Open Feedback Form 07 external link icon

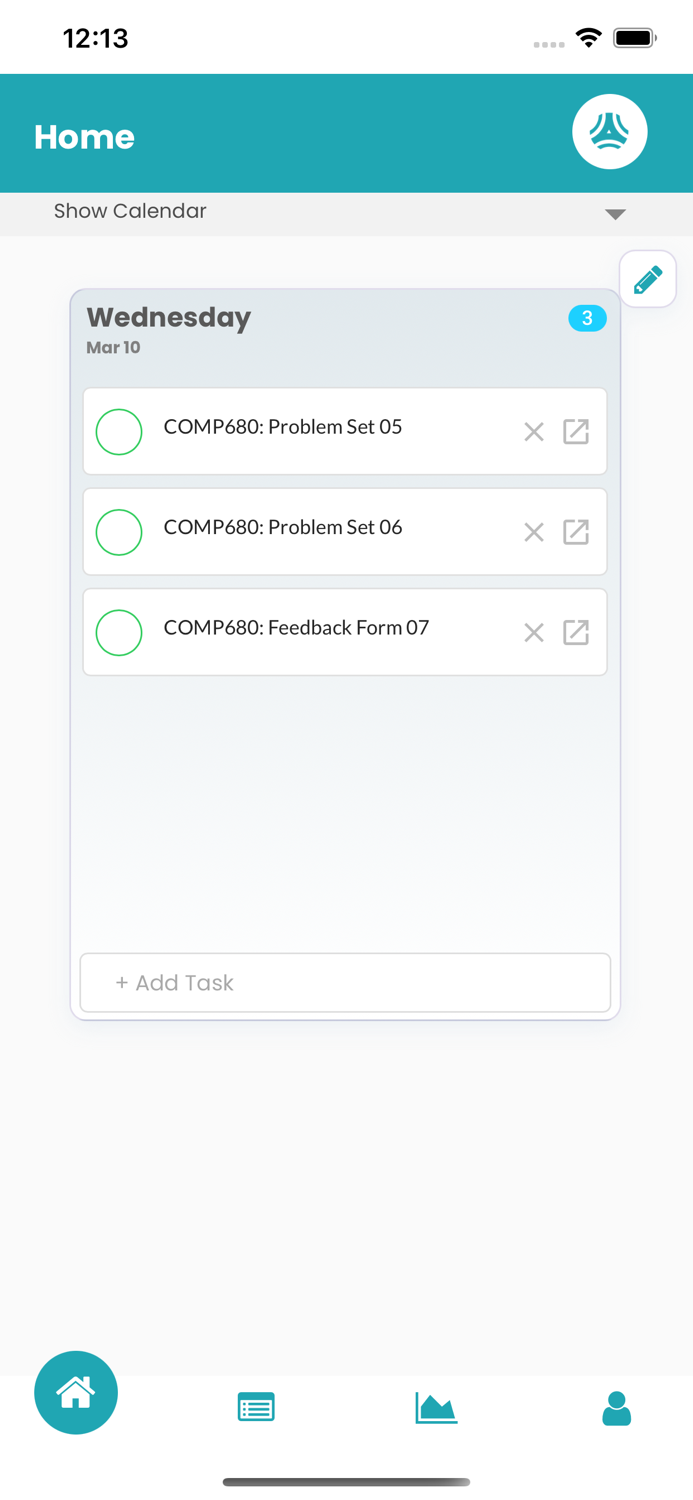pyautogui.click(x=576, y=632)
